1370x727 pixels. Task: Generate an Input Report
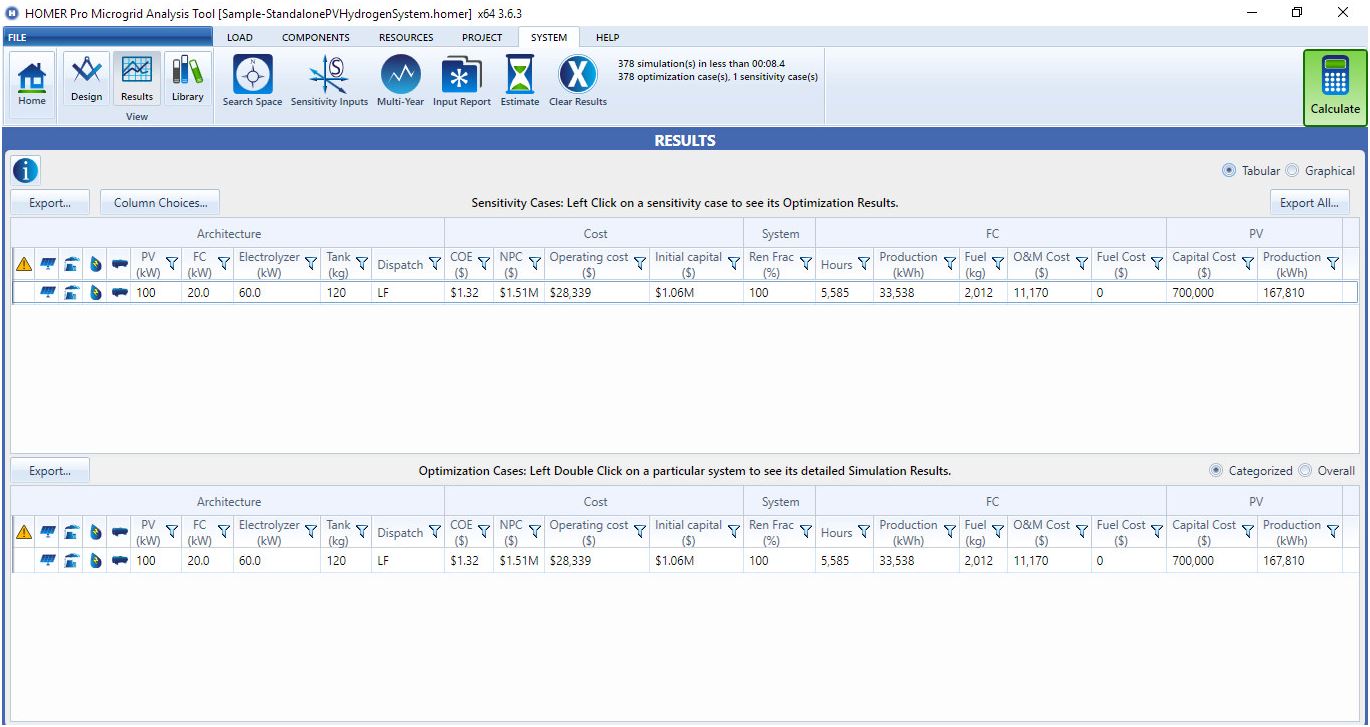[461, 80]
